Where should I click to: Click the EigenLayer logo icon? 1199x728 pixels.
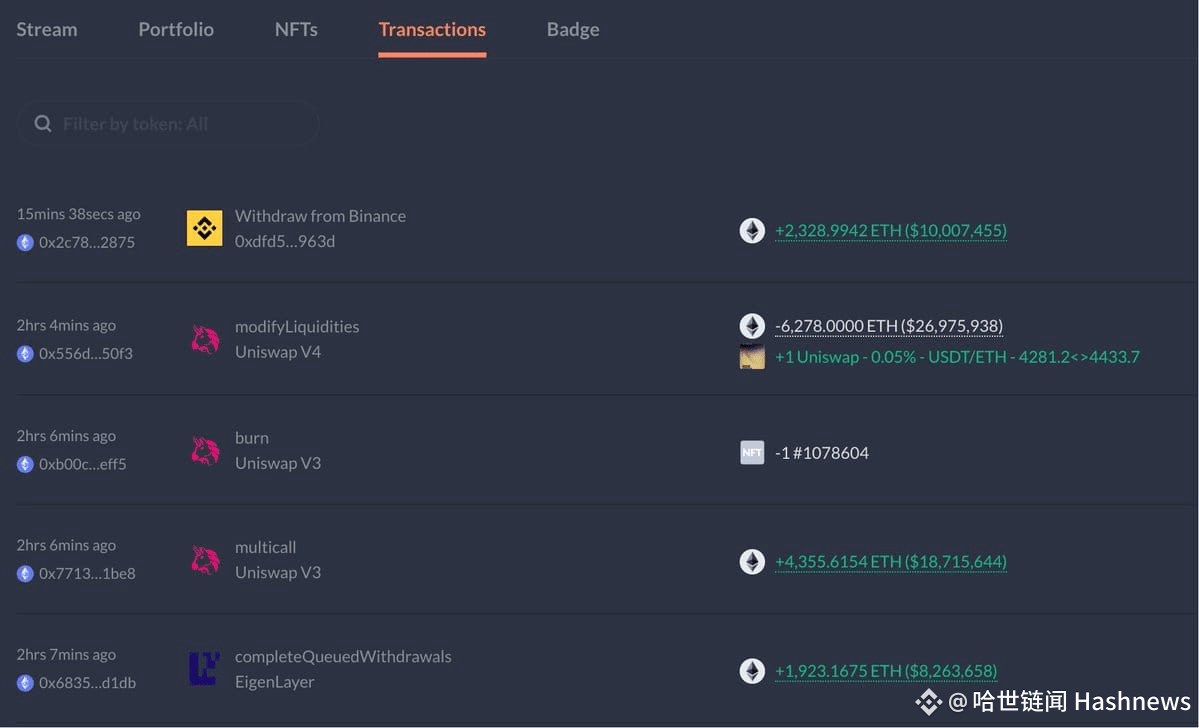204,668
